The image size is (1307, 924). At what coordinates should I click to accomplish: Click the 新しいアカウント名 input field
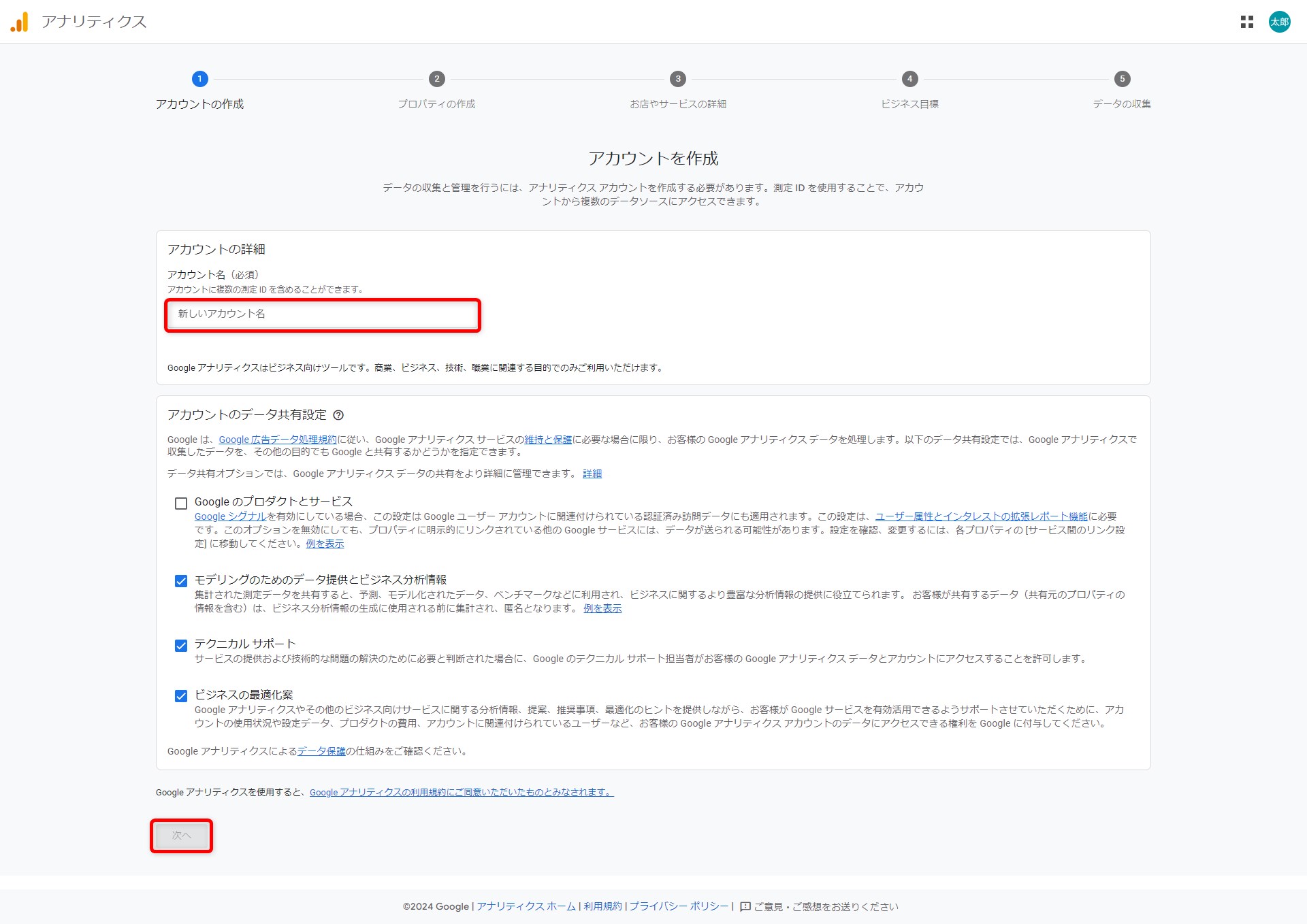point(323,314)
